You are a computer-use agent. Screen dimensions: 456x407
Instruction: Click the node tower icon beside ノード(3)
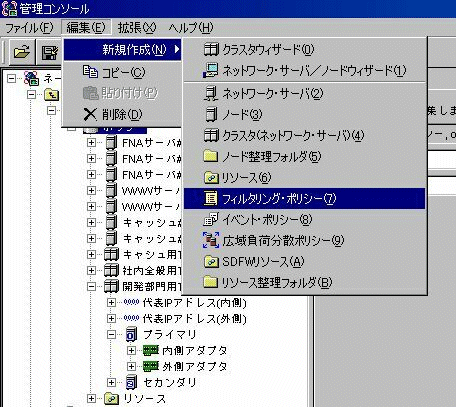coord(211,114)
